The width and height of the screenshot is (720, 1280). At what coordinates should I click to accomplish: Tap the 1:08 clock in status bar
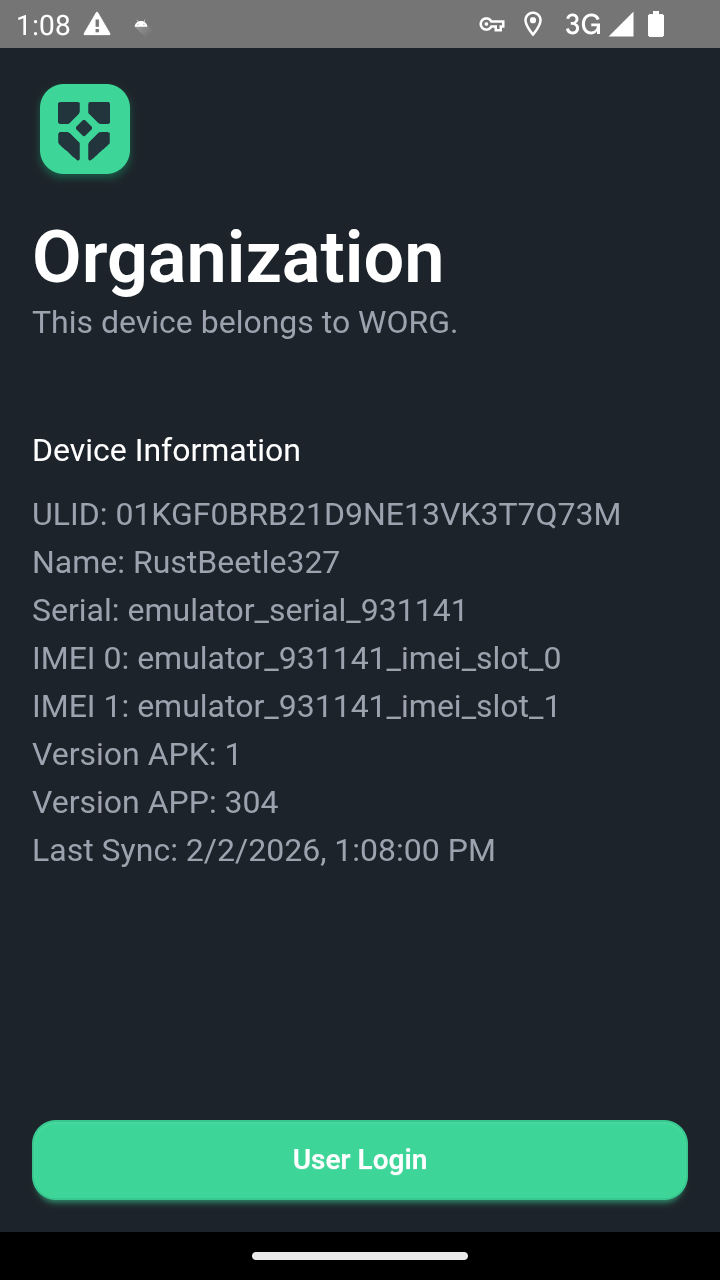click(43, 25)
